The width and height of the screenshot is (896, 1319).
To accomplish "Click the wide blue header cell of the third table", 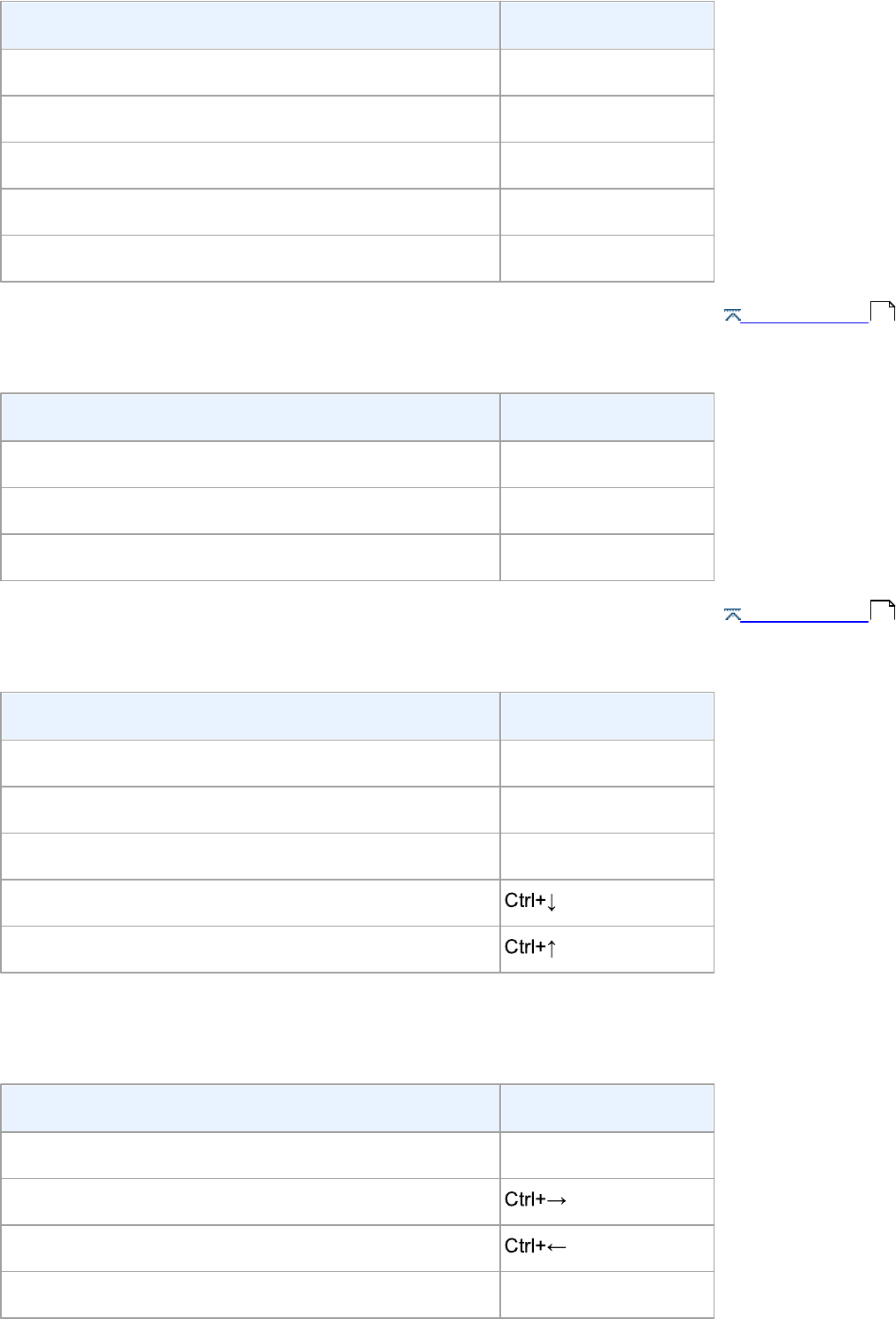I will pyautogui.click(x=251, y=716).
